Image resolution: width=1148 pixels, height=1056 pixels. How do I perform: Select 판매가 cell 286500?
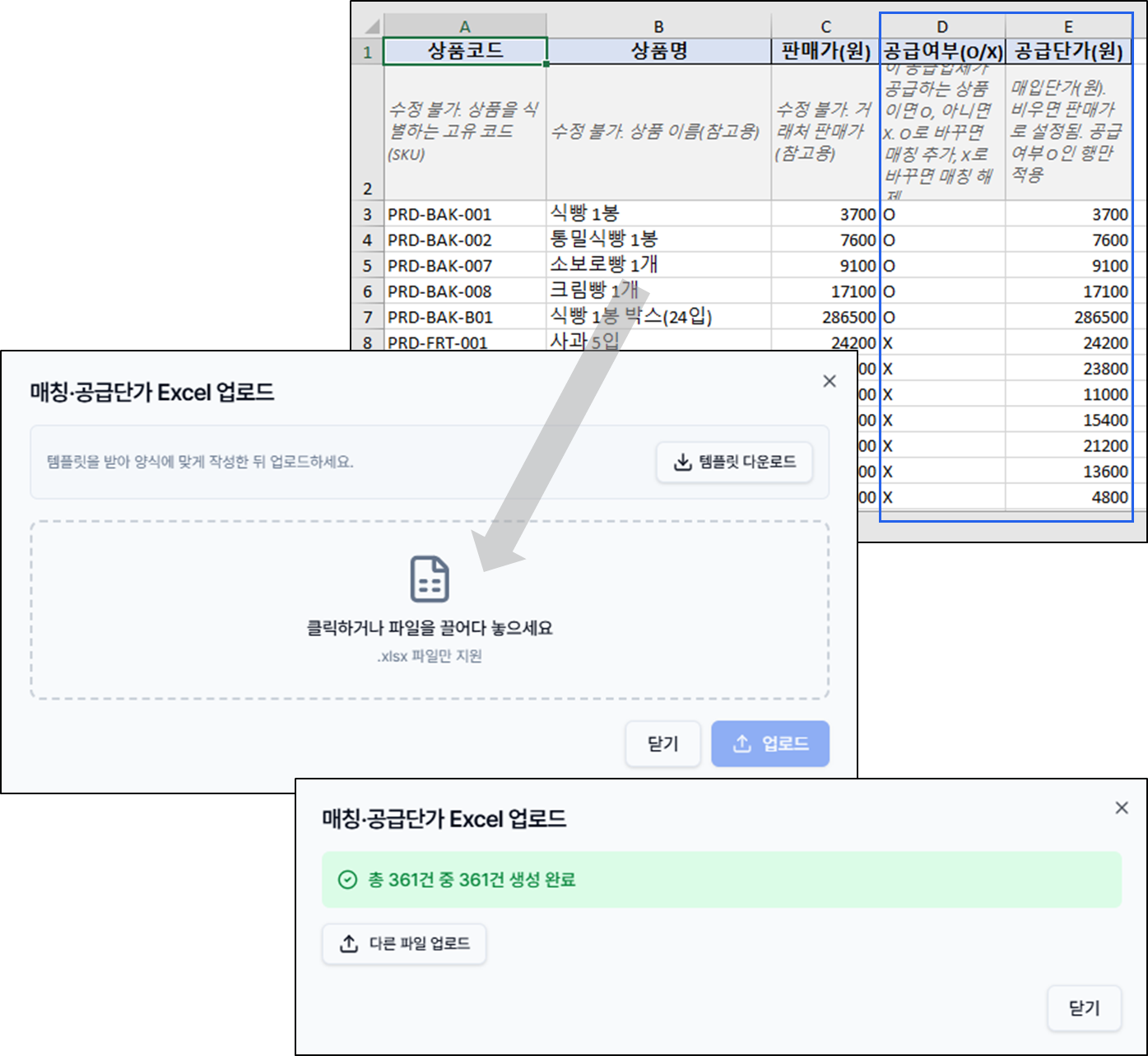click(x=825, y=316)
